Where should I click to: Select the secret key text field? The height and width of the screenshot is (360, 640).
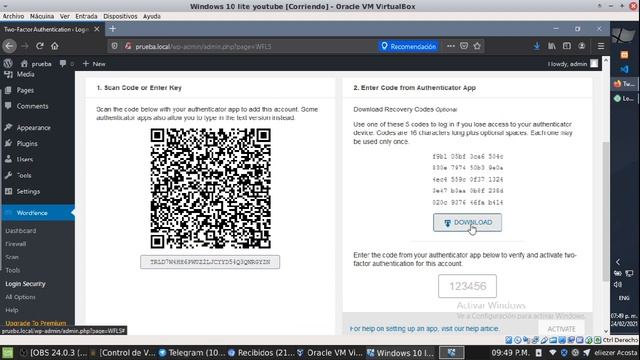tap(210, 262)
